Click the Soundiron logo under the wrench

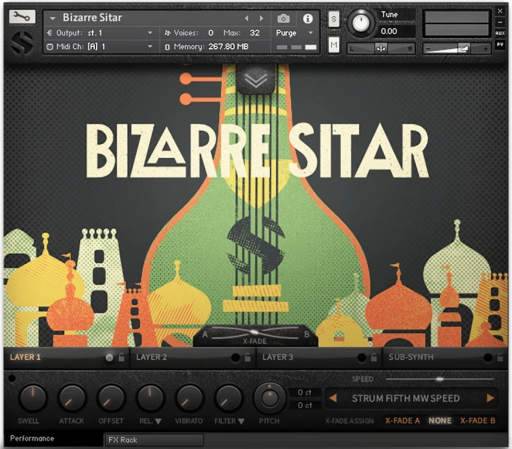coord(22,43)
